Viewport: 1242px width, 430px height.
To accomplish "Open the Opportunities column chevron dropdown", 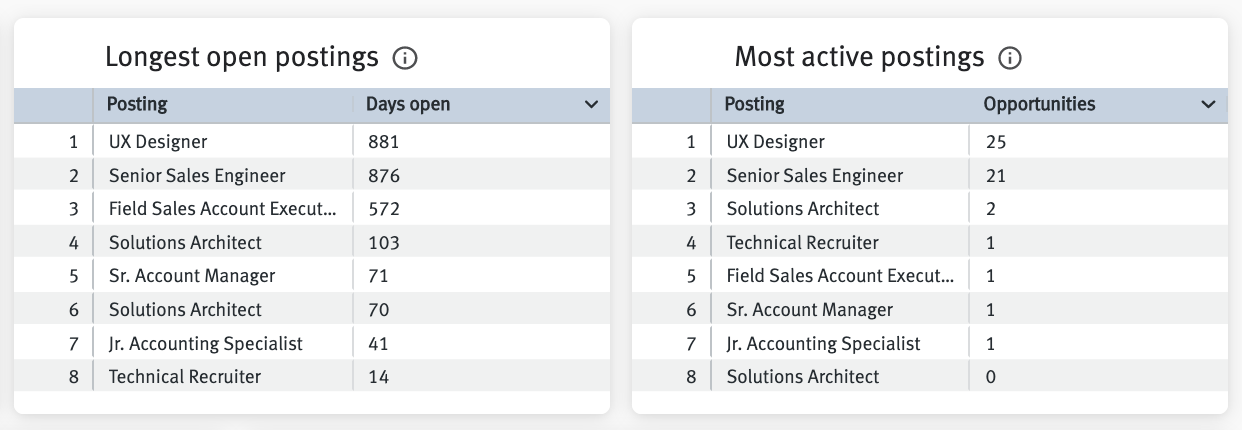I will click(x=1208, y=105).
